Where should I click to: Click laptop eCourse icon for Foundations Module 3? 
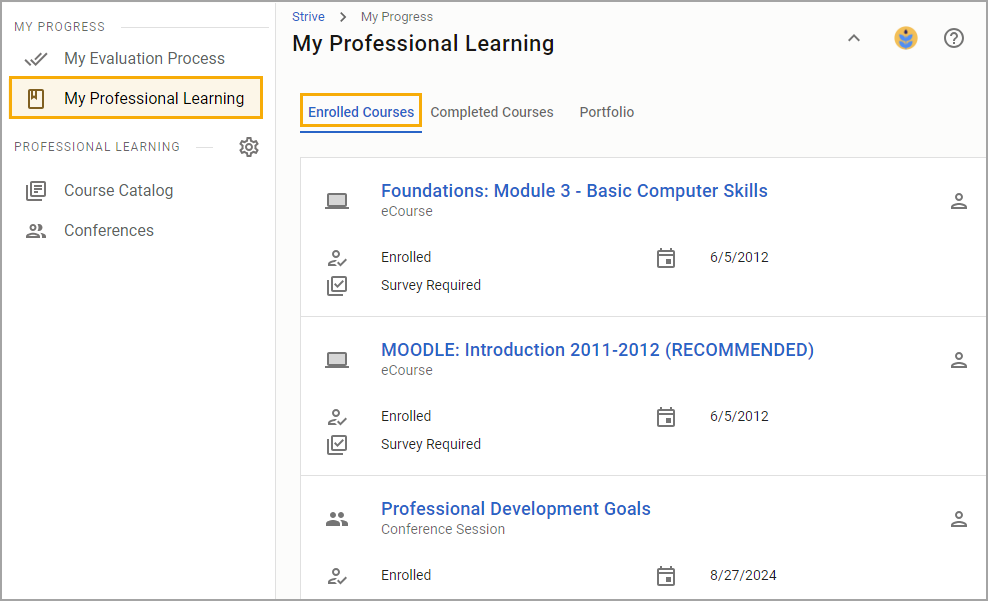[336, 201]
